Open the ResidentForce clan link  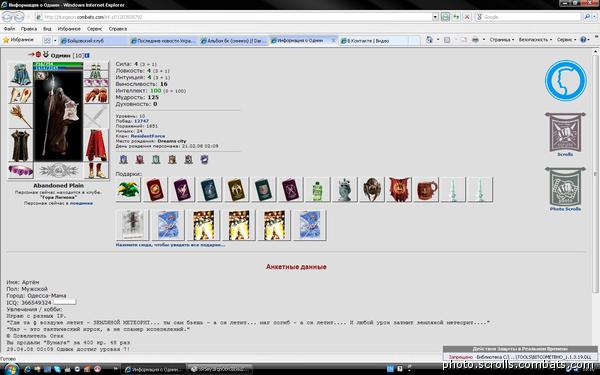(x=148, y=136)
